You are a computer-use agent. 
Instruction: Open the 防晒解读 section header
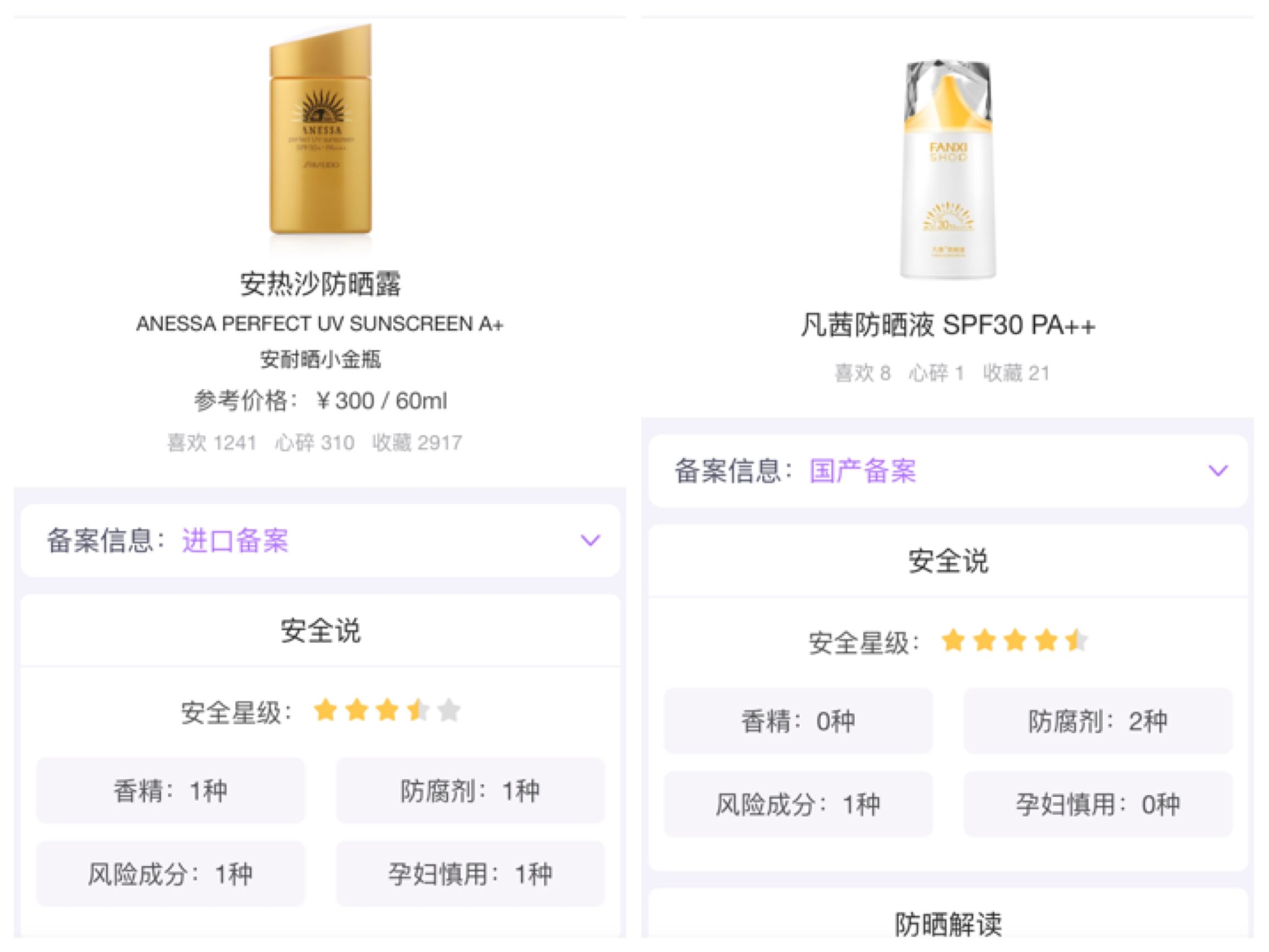(947, 923)
